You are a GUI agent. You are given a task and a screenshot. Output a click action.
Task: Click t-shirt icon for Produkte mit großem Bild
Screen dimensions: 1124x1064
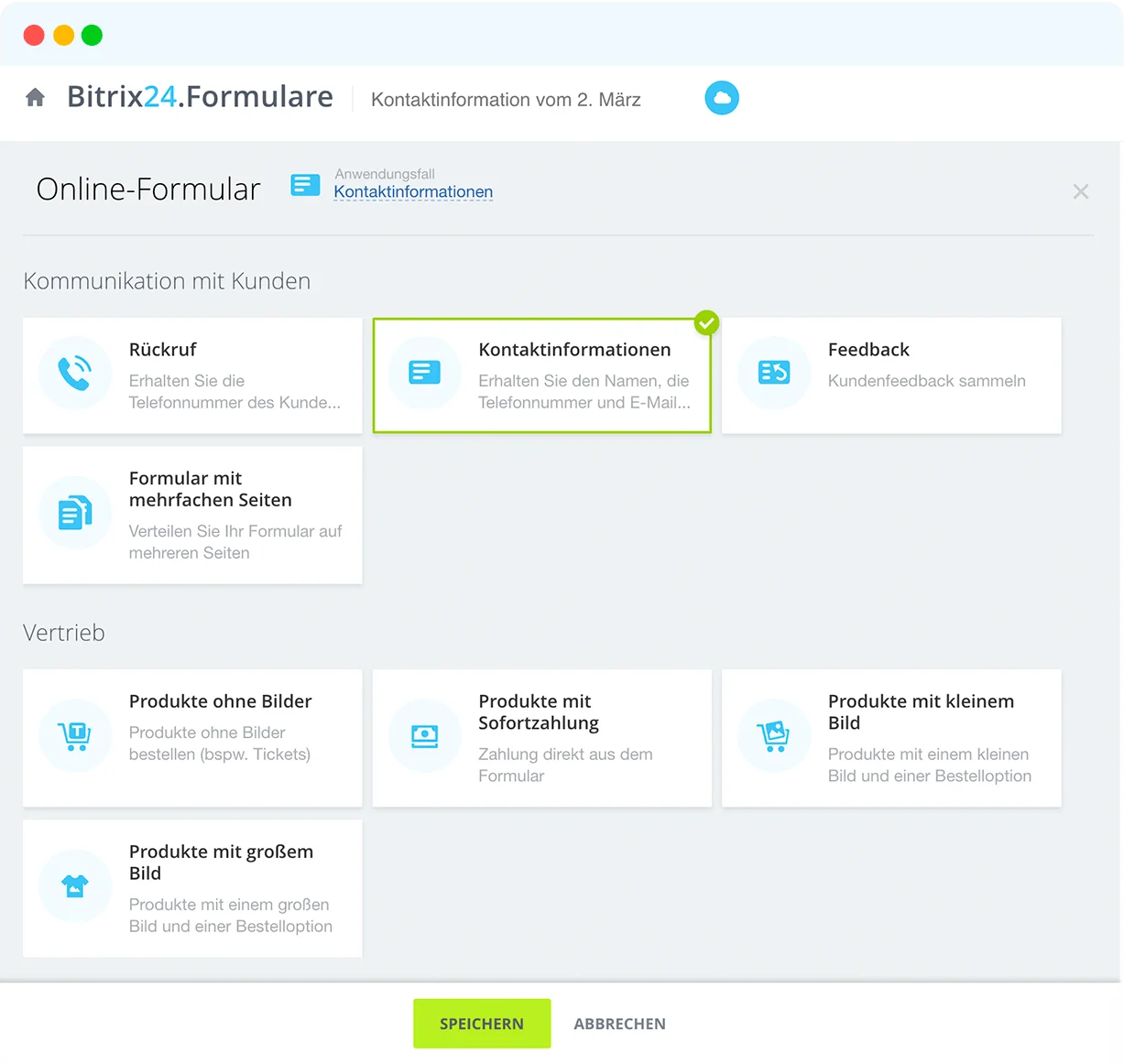[x=75, y=885]
